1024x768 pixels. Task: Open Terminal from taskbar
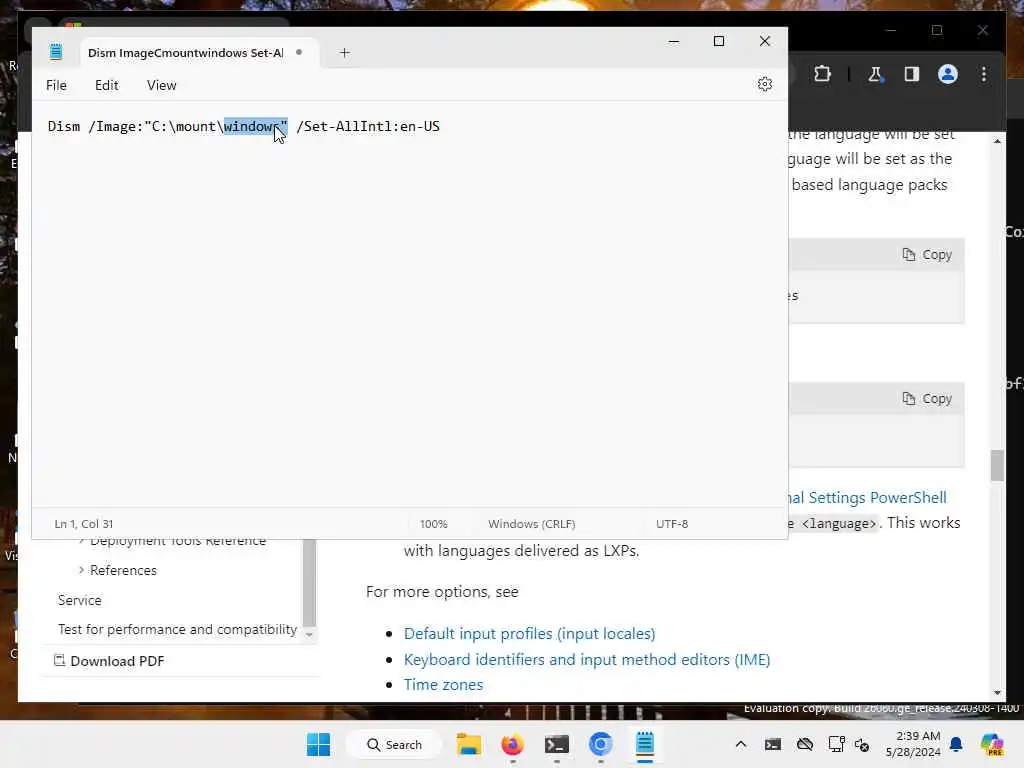(x=556, y=744)
